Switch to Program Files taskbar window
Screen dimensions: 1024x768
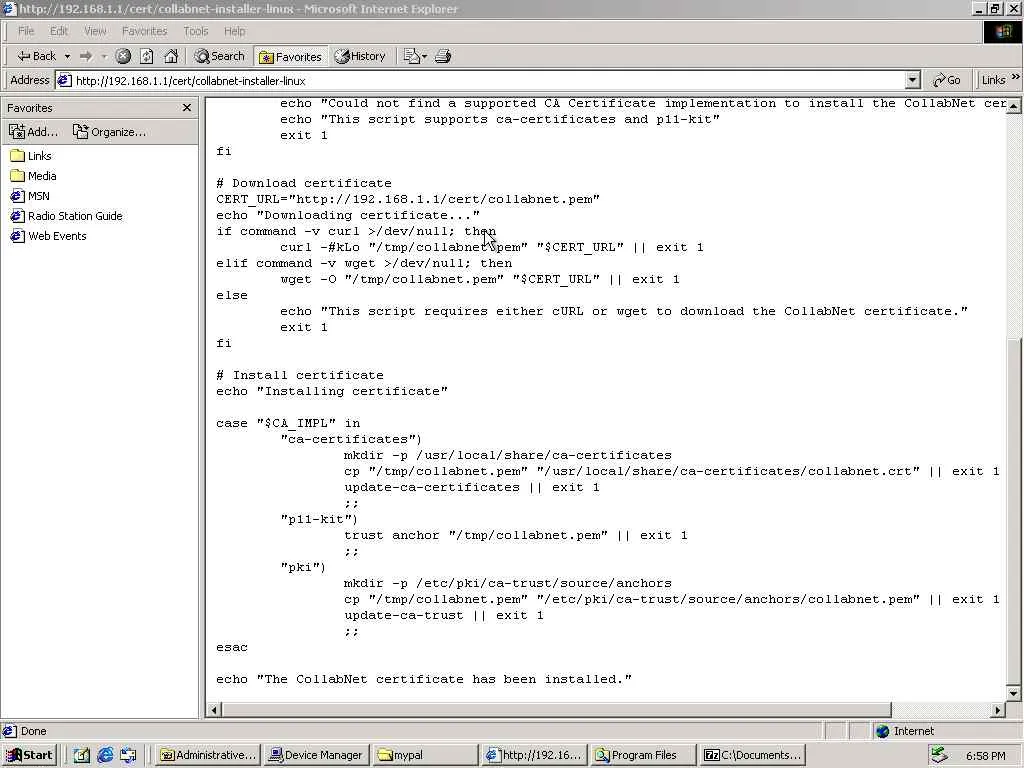click(x=643, y=755)
